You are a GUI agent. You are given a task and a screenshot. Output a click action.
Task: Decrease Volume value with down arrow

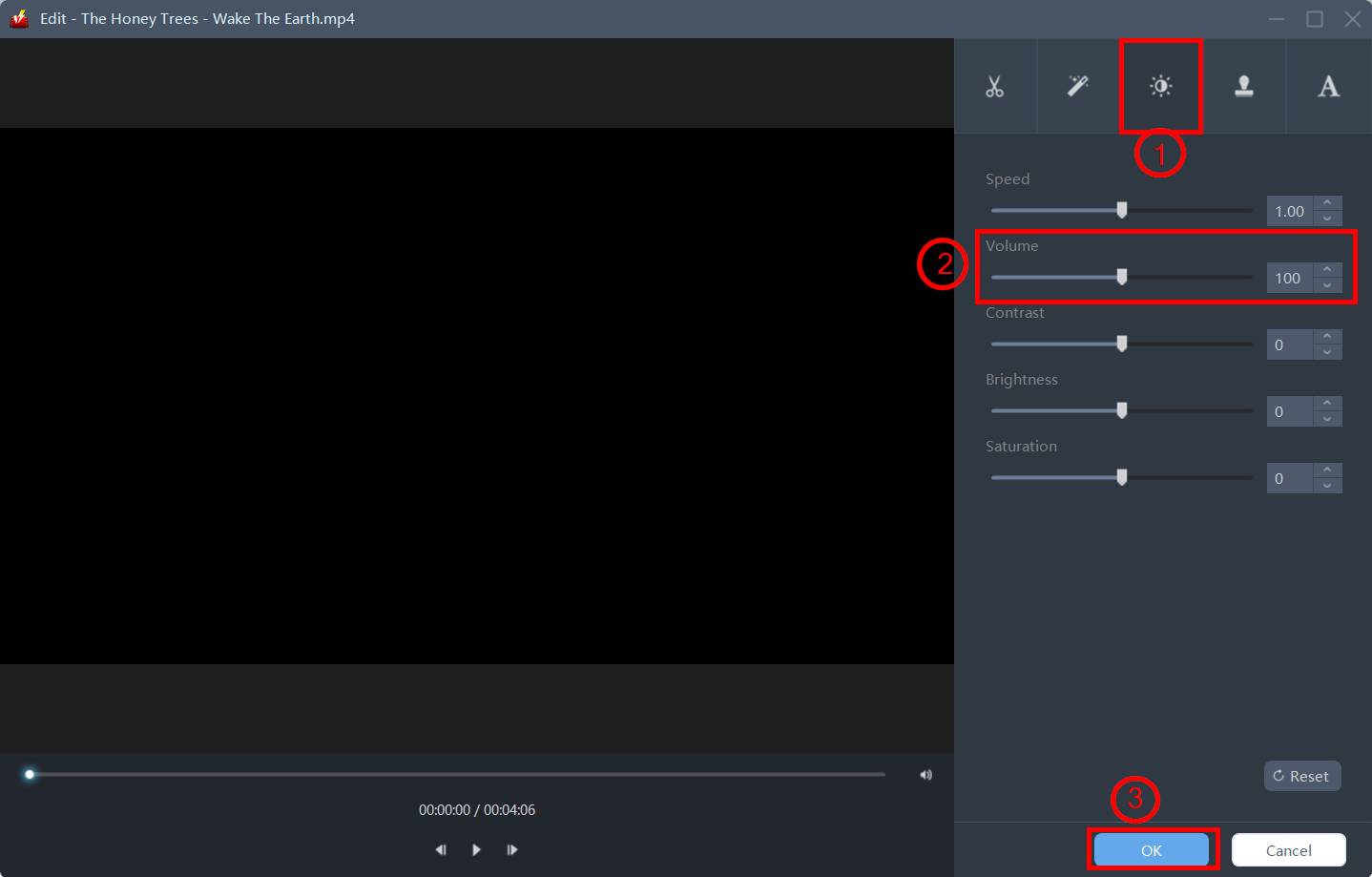point(1327,285)
